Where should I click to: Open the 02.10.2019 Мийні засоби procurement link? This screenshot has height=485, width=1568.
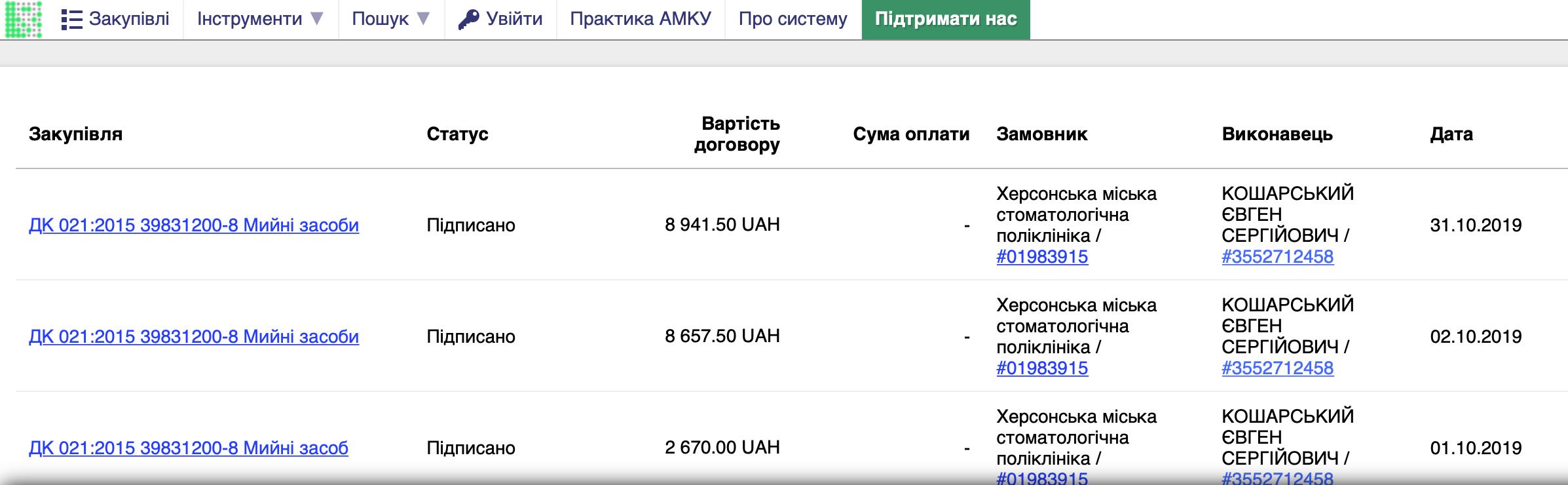[x=194, y=337]
